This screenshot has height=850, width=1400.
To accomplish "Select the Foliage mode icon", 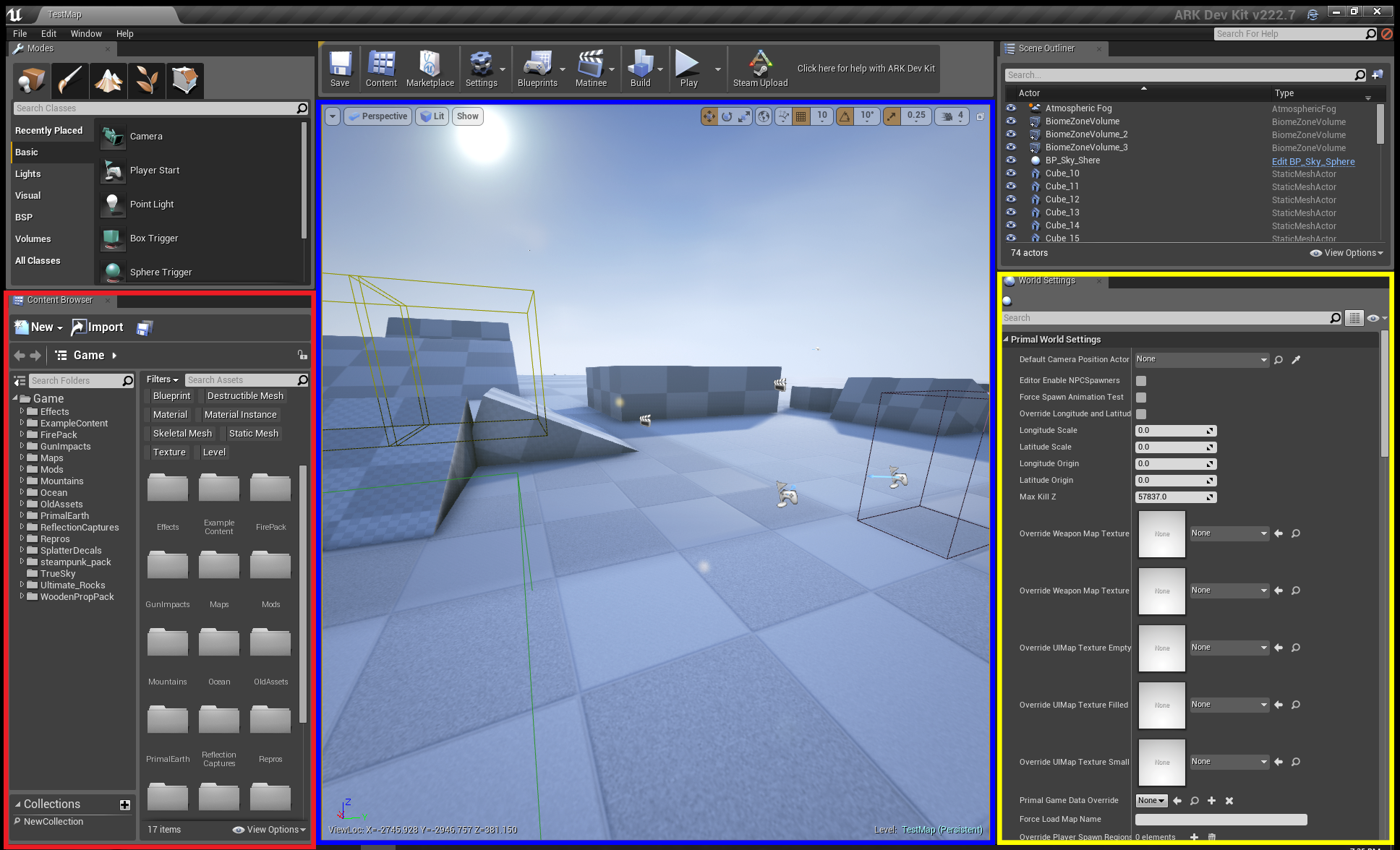I will coord(147,80).
